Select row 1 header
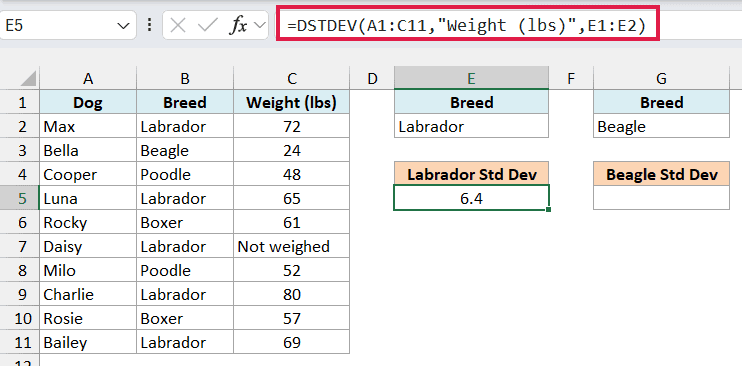742x366 pixels. coord(20,102)
